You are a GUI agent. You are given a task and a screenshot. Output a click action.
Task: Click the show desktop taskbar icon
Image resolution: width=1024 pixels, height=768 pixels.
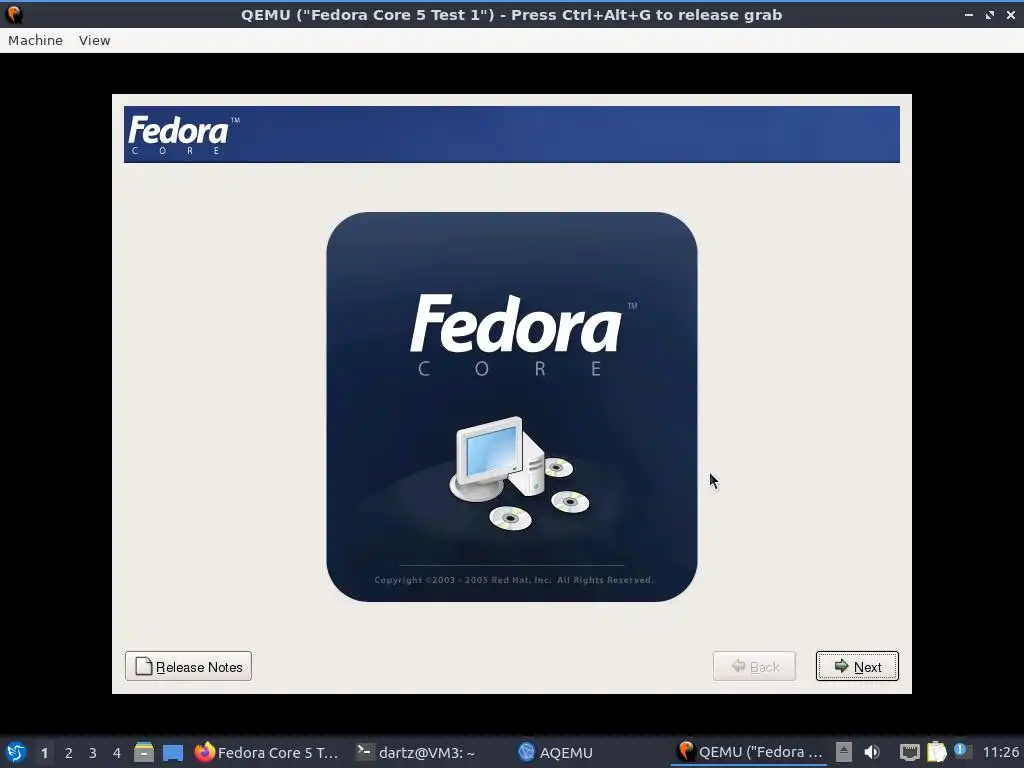(x=173, y=752)
